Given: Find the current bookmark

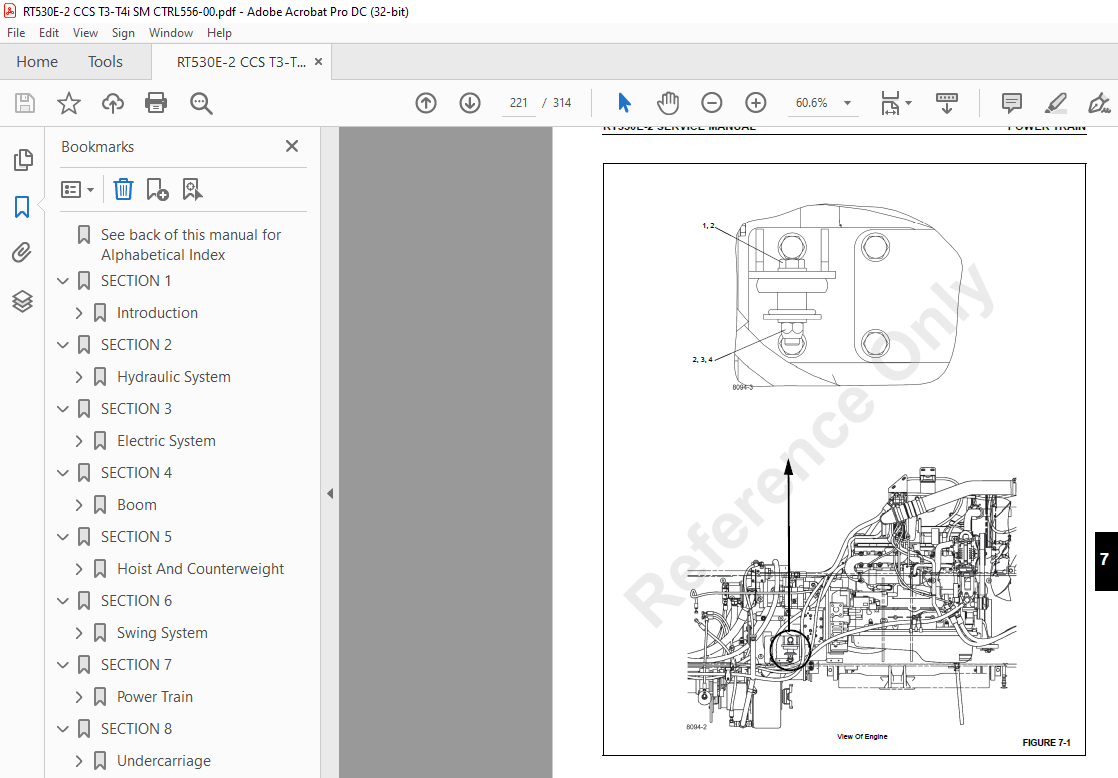Looking at the screenshot, I should click(193, 190).
